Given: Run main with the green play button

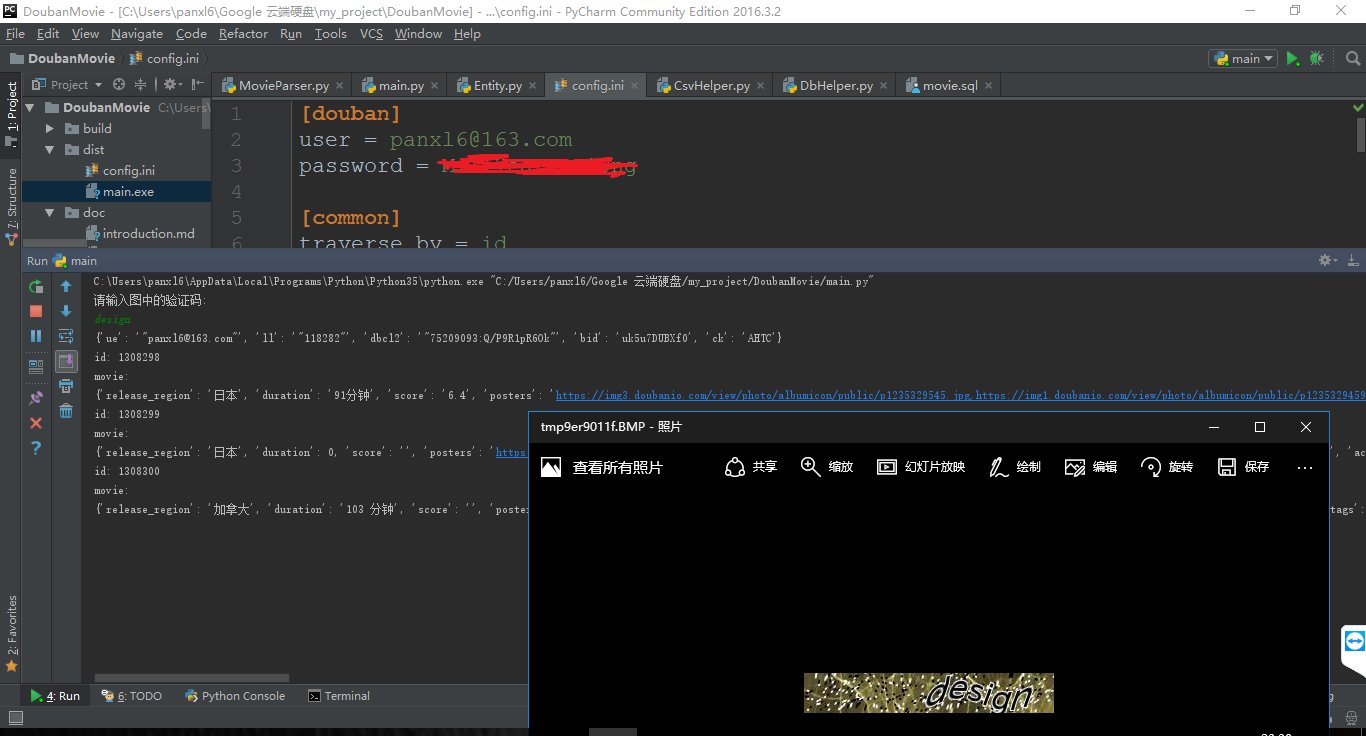Looking at the screenshot, I should (1293, 59).
